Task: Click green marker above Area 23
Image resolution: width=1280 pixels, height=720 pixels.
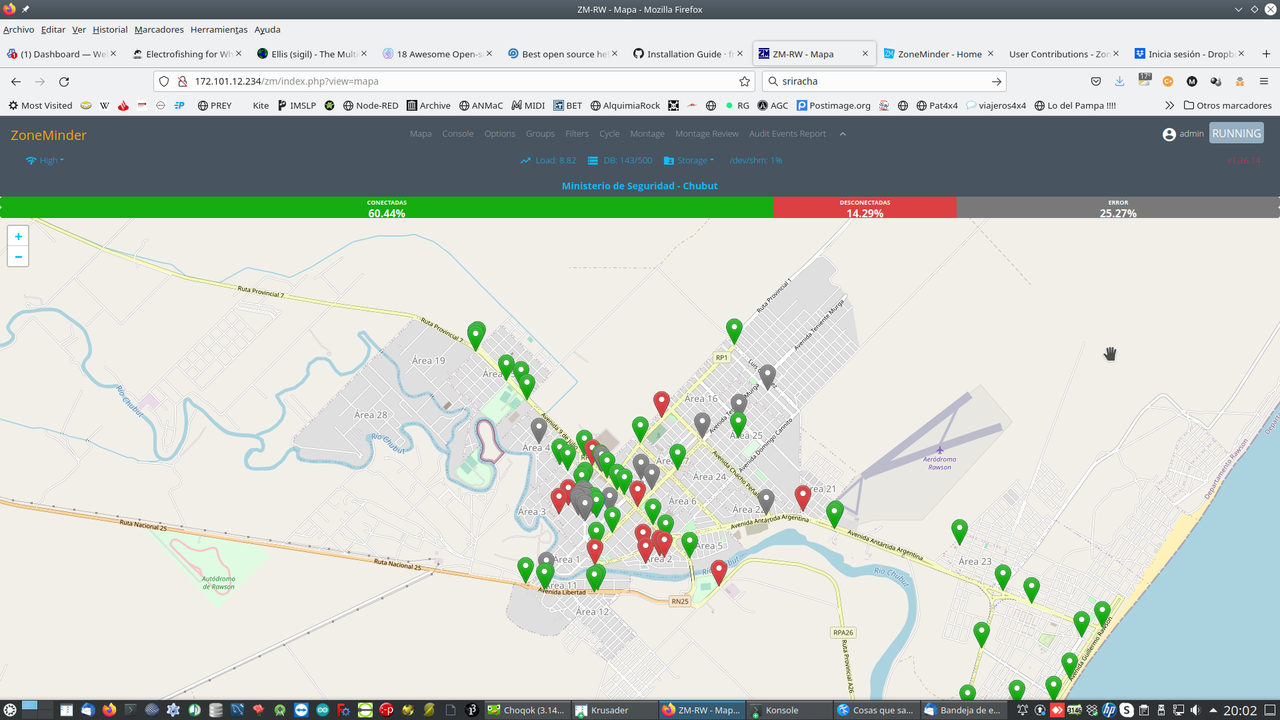Action: tap(959, 532)
